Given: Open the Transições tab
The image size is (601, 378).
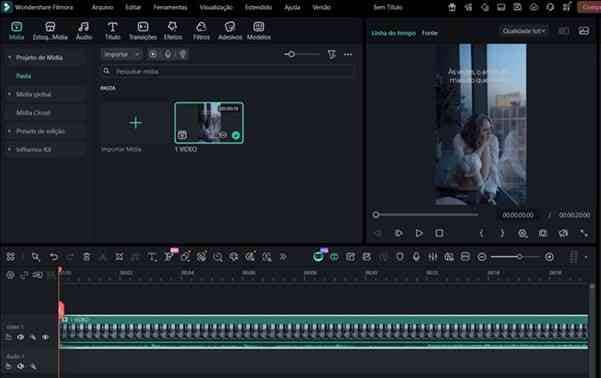Looking at the screenshot, I should [143, 31].
